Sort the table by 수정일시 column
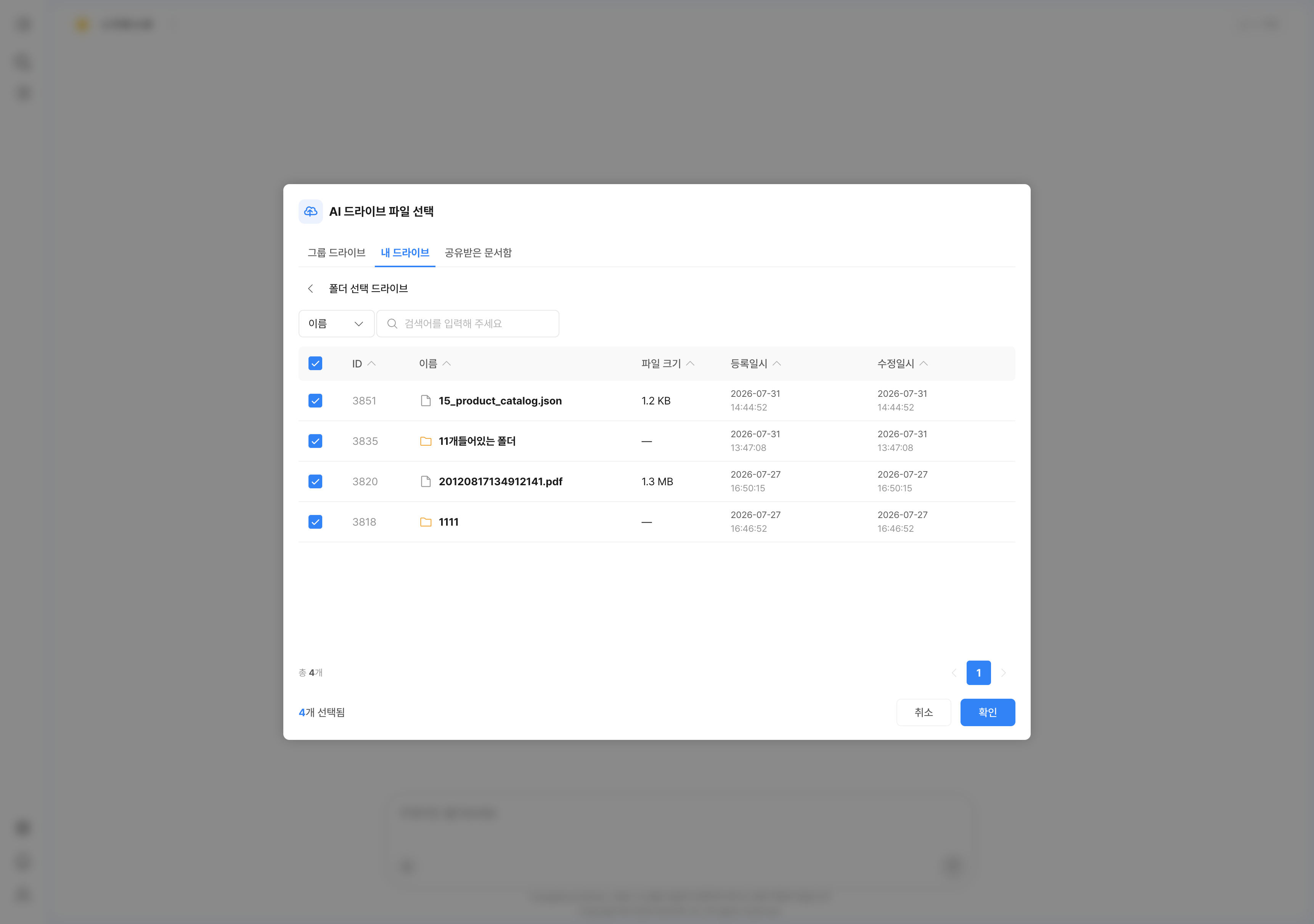The image size is (1314, 924). click(x=903, y=364)
